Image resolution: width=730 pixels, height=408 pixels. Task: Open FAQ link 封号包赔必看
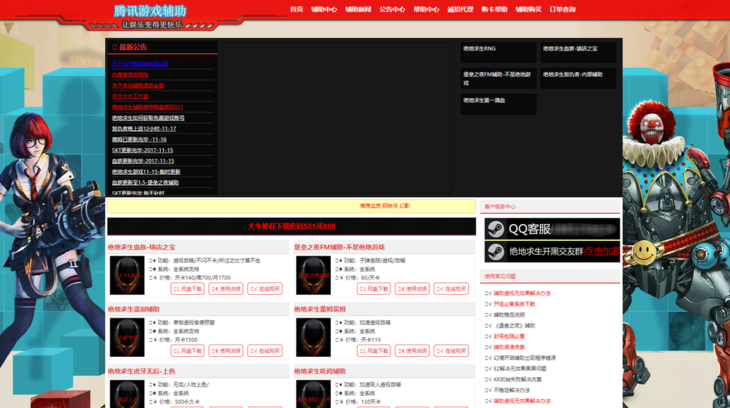point(509,336)
